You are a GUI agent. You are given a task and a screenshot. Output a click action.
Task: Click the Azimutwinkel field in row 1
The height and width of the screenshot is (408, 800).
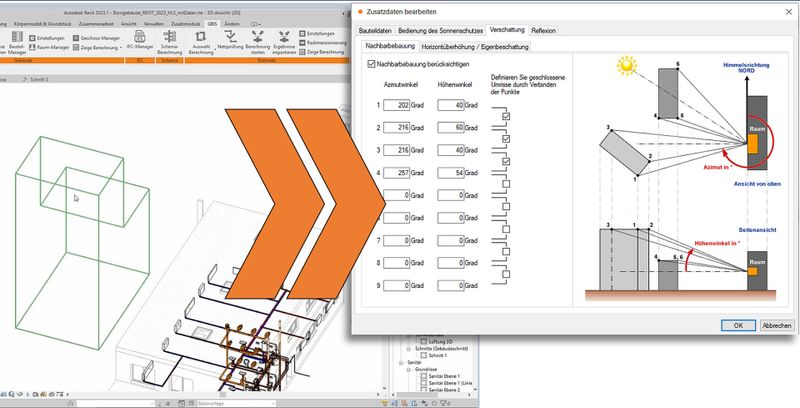(x=396, y=105)
